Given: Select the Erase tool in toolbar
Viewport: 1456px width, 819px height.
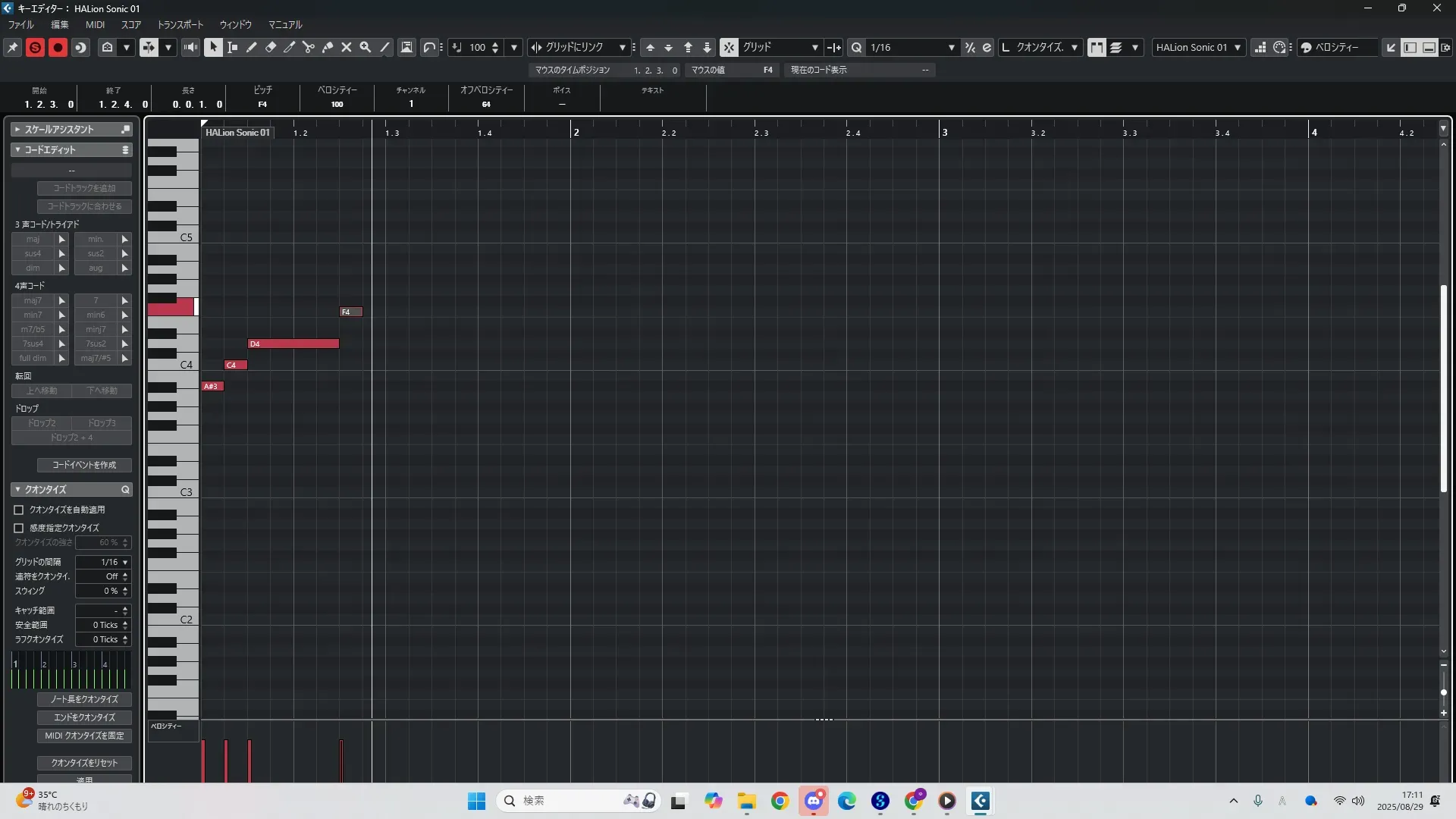Looking at the screenshot, I should (x=271, y=47).
